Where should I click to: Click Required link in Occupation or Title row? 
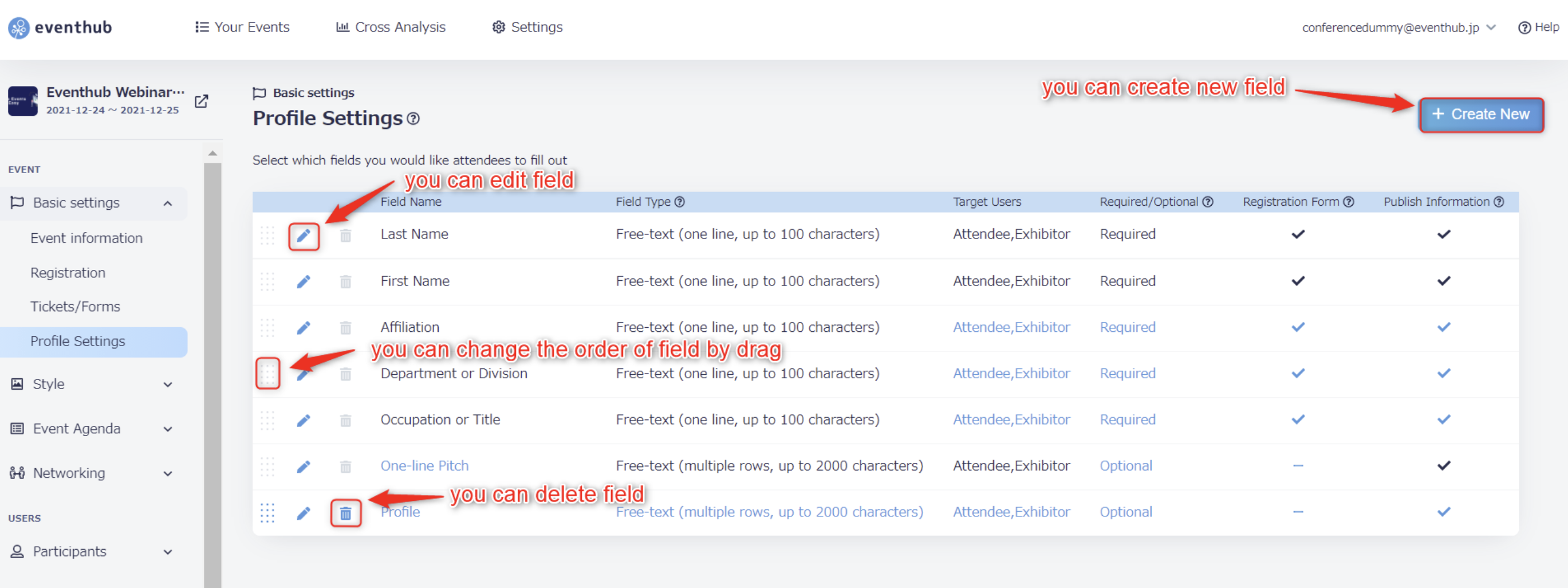1127,420
